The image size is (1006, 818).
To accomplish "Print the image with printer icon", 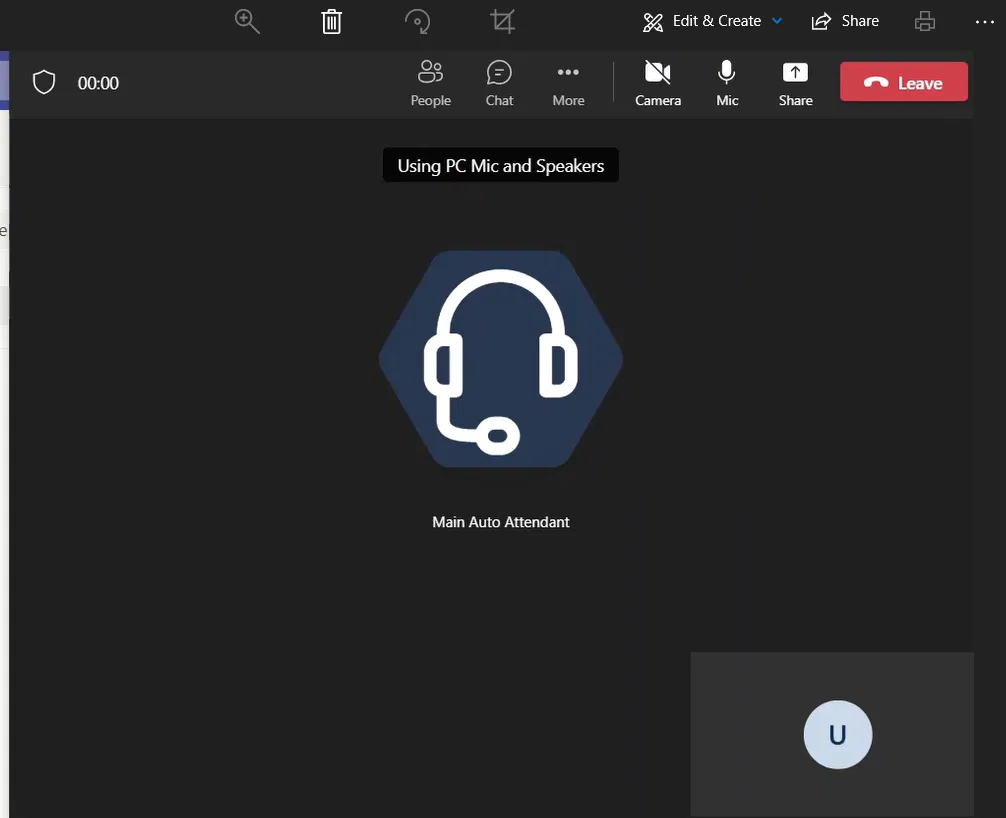I will click(925, 21).
